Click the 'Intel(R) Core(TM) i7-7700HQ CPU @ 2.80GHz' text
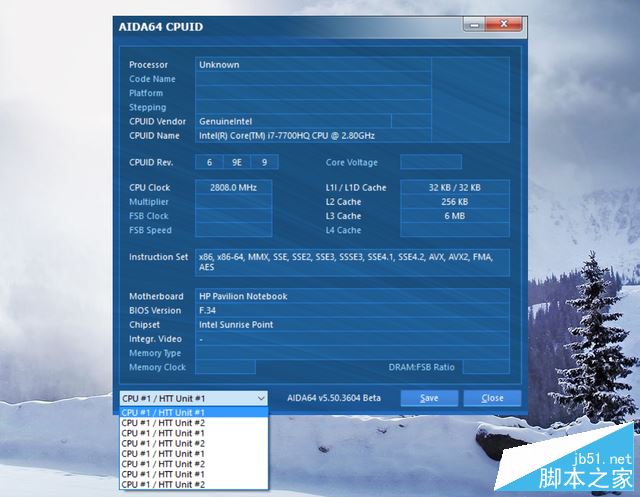Viewport: 640px width, 497px height. click(287, 135)
